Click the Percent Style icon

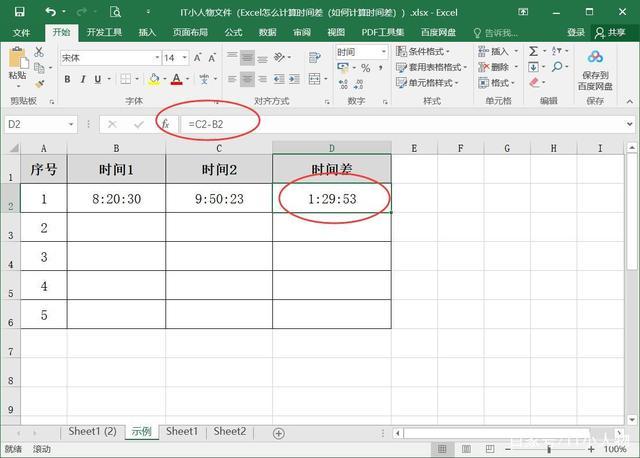(x=366, y=68)
